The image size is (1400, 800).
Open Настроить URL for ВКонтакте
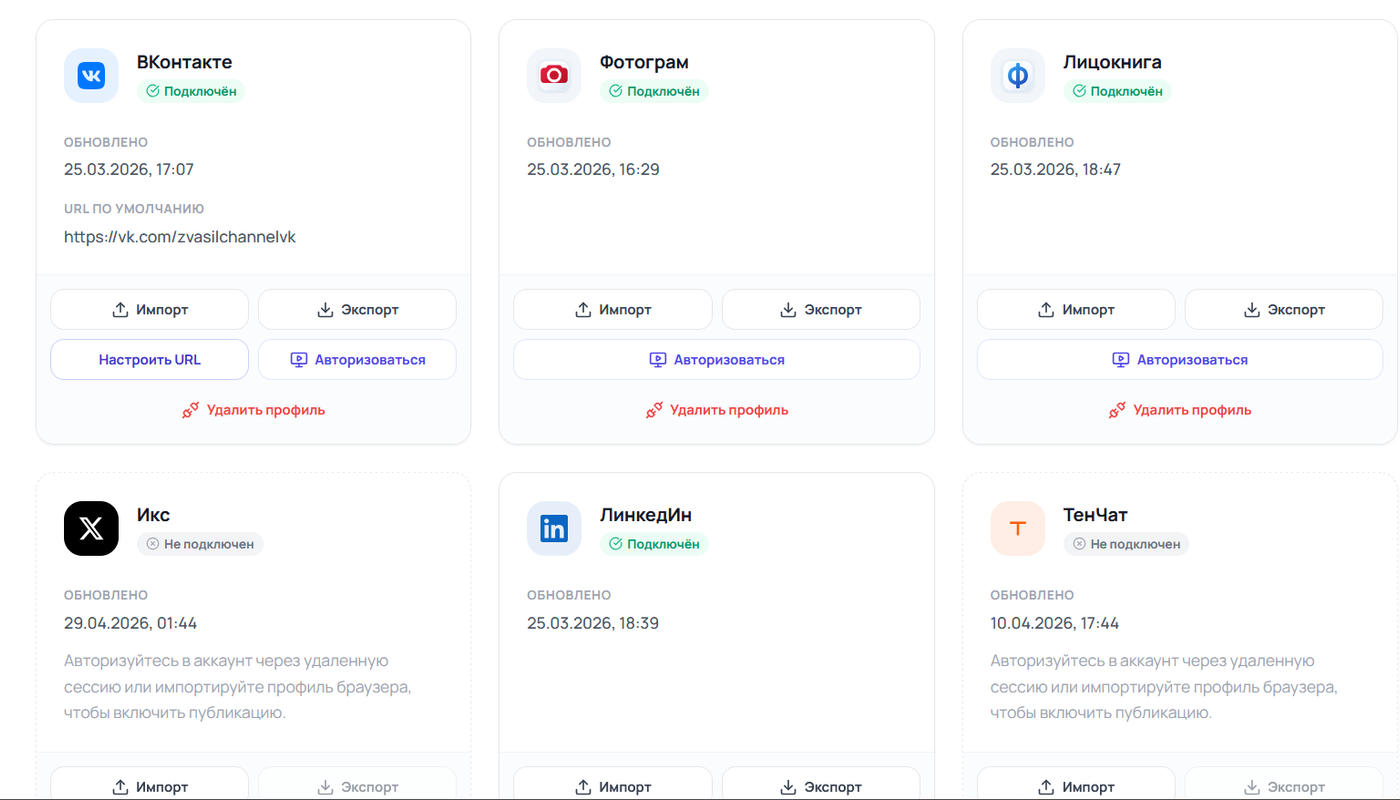[x=149, y=360]
